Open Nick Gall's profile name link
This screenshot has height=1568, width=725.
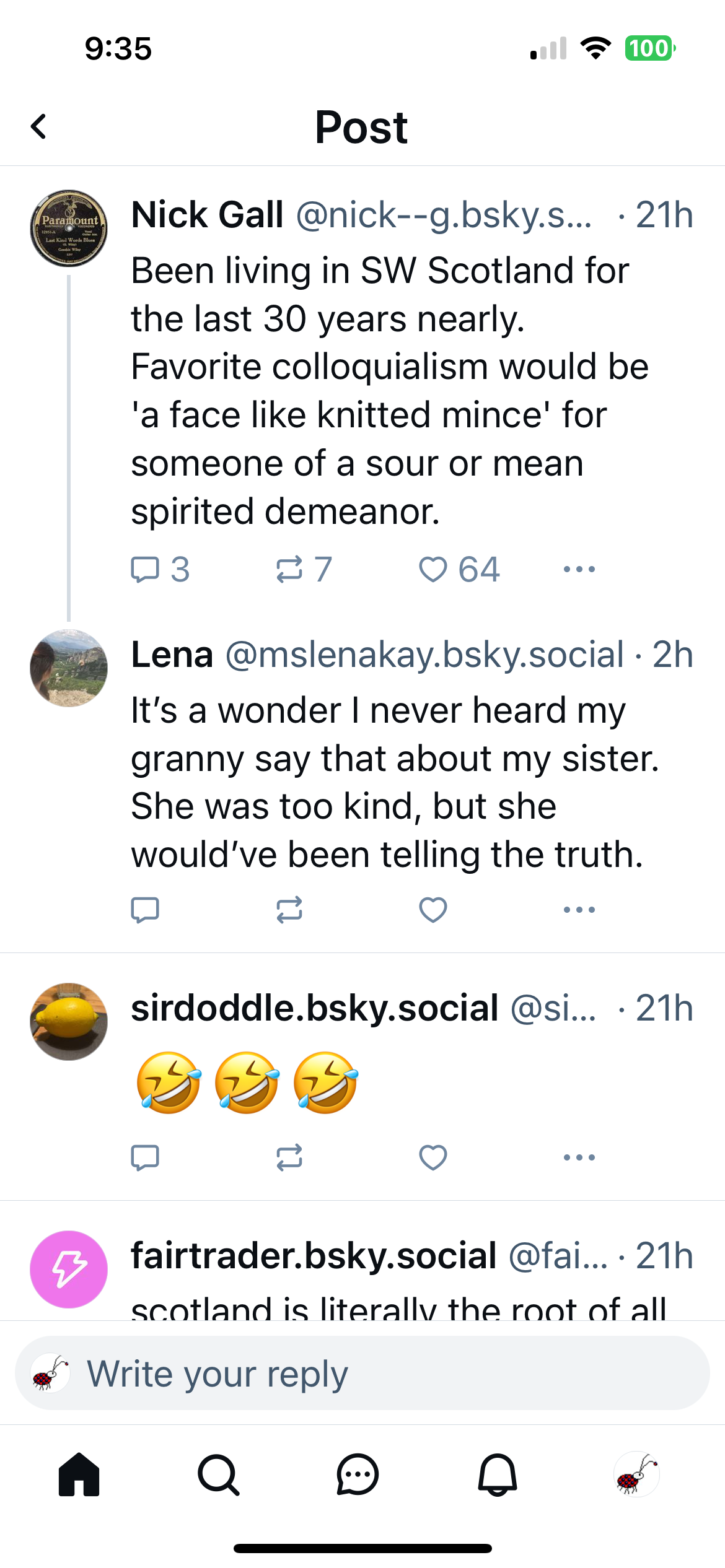pos(207,215)
